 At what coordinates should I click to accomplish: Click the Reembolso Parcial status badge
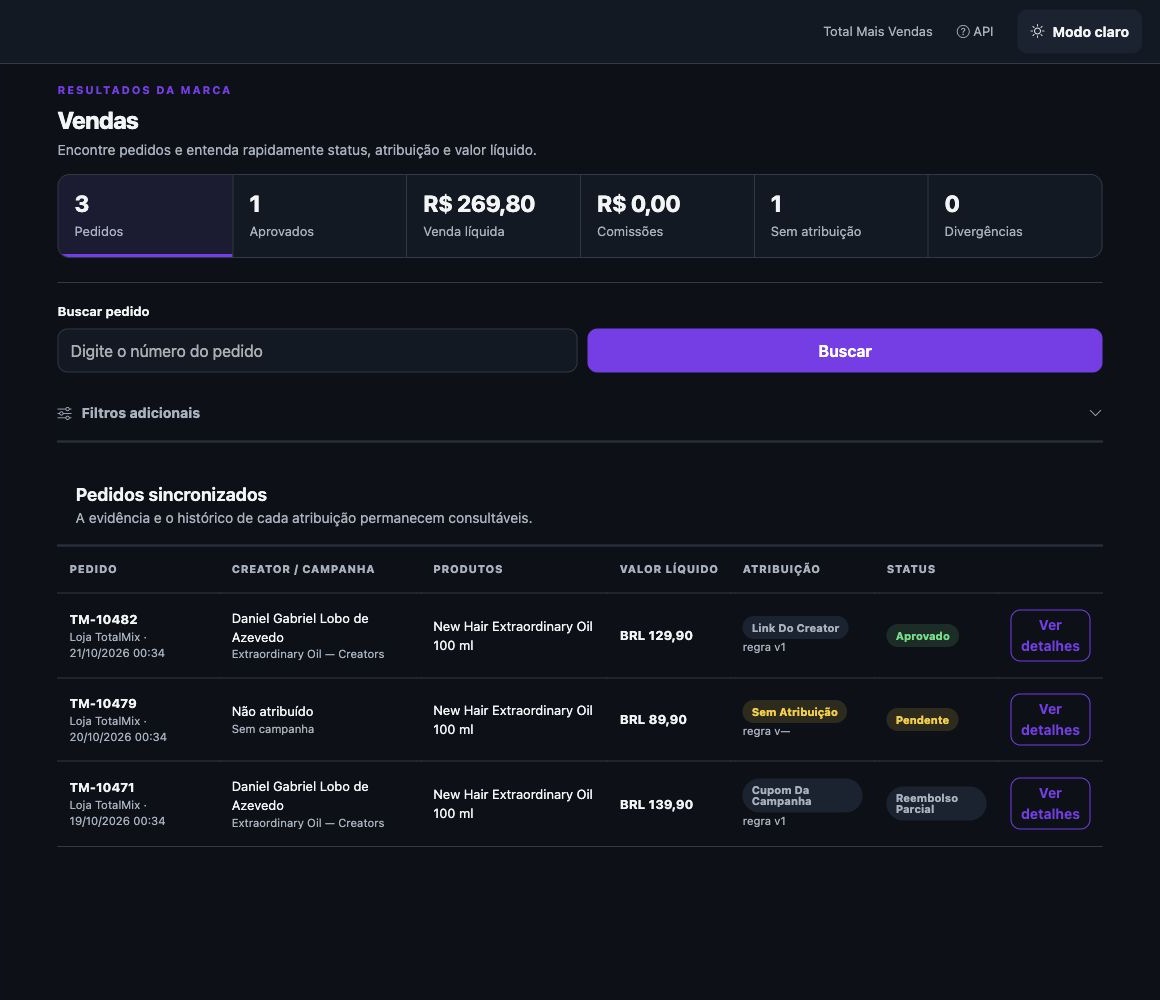[x=936, y=803]
